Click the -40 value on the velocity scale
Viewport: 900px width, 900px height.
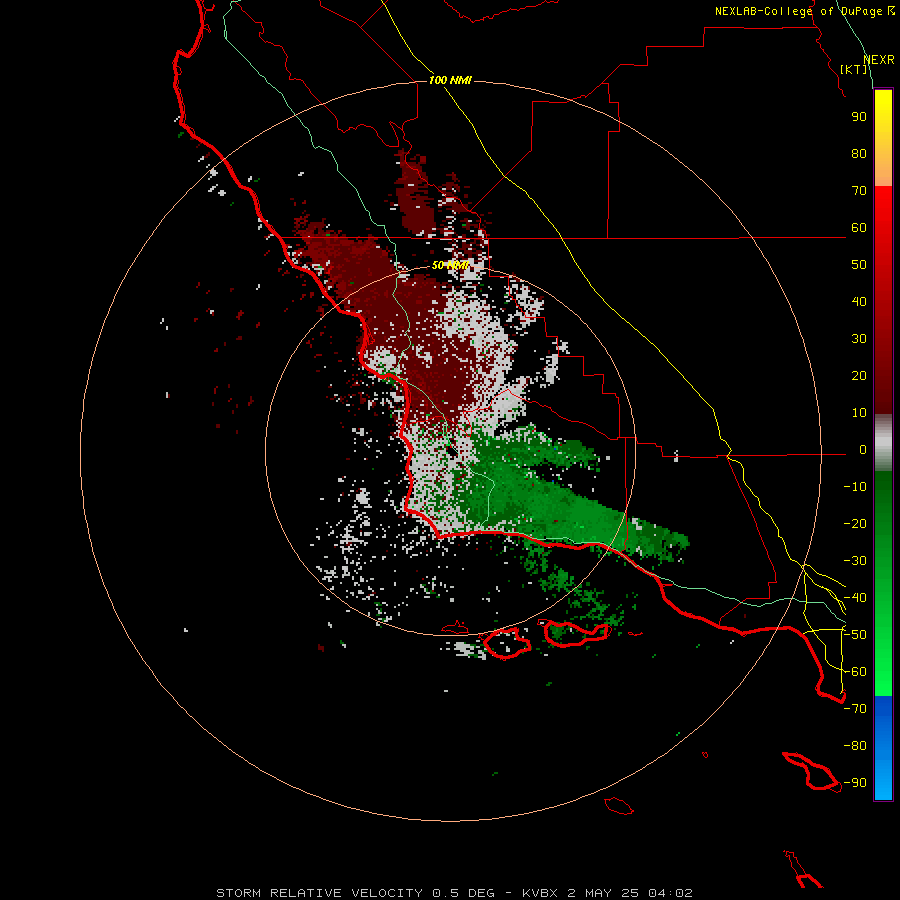pos(855,598)
